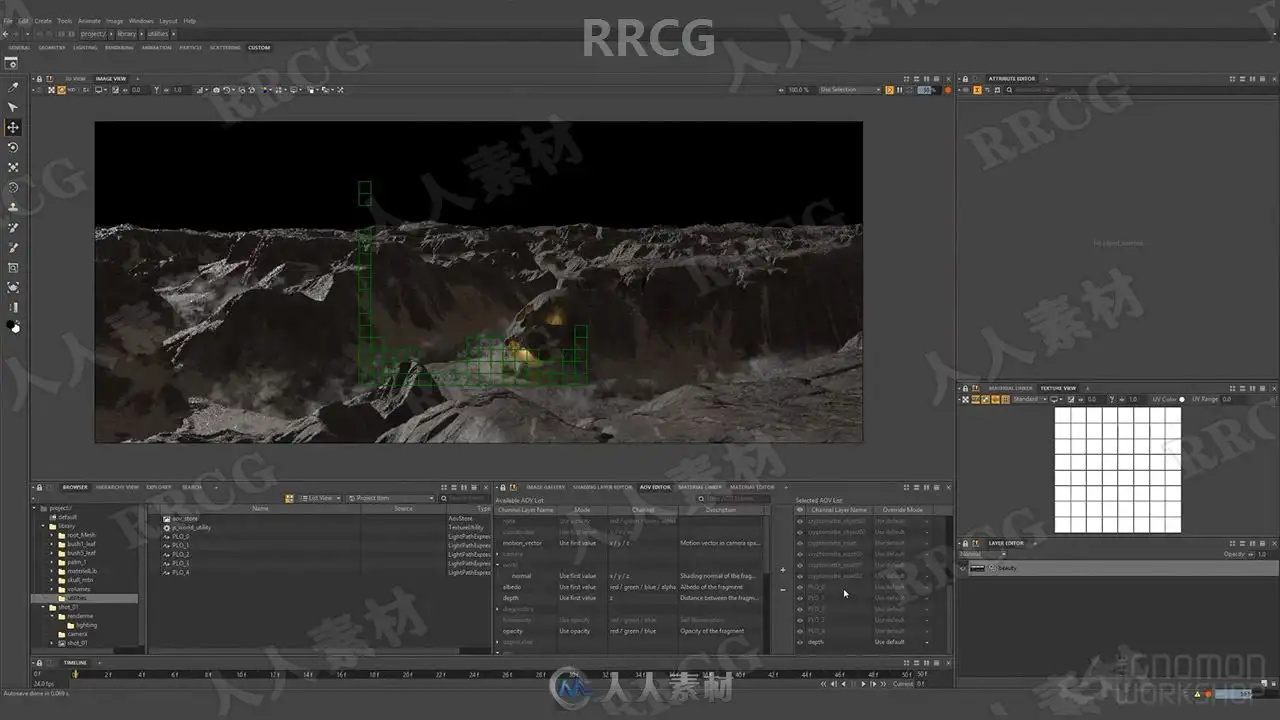Collapse the library folder in project tree
The width and height of the screenshot is (1280, 720).
[43, 526]
